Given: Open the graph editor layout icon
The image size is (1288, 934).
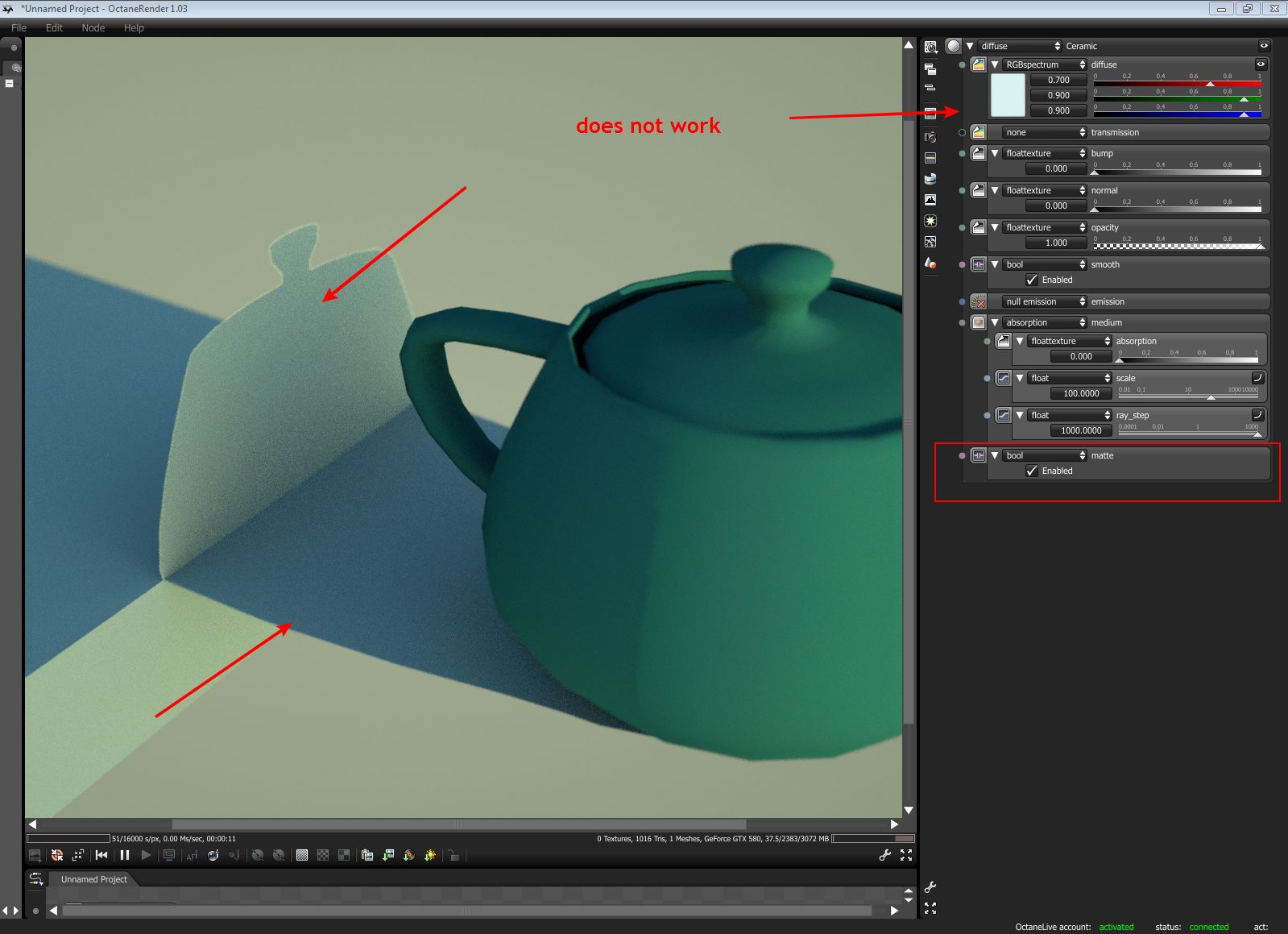Looking at the screenshot, I should [x=36, y=879].
